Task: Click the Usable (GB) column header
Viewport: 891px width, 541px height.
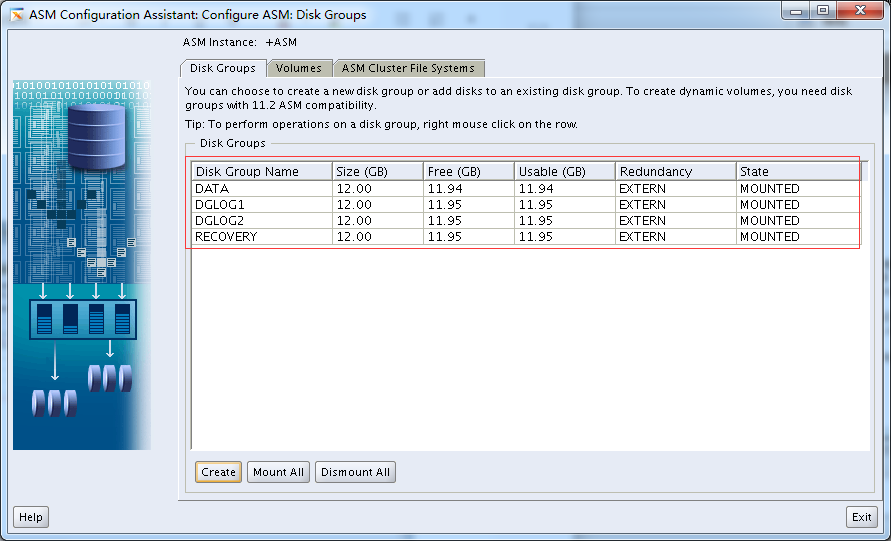Action: click(565, 172)
